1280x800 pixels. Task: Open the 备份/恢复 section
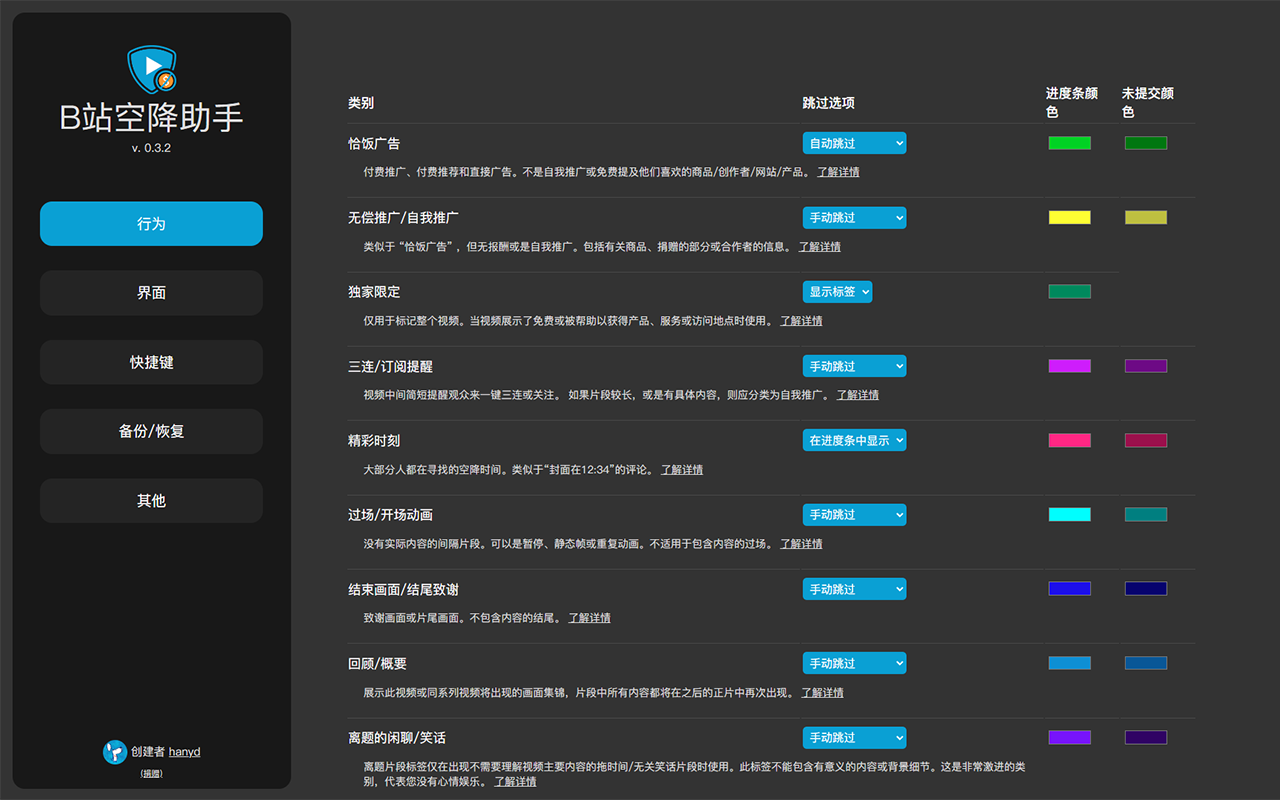pos(151,431)
